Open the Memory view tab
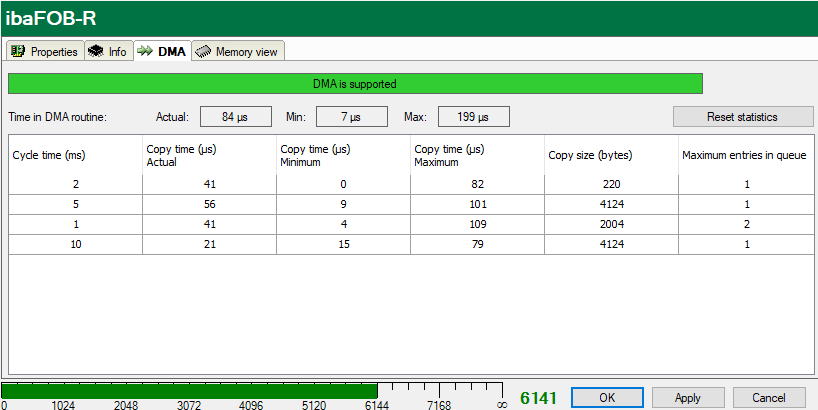 (238, 52)
